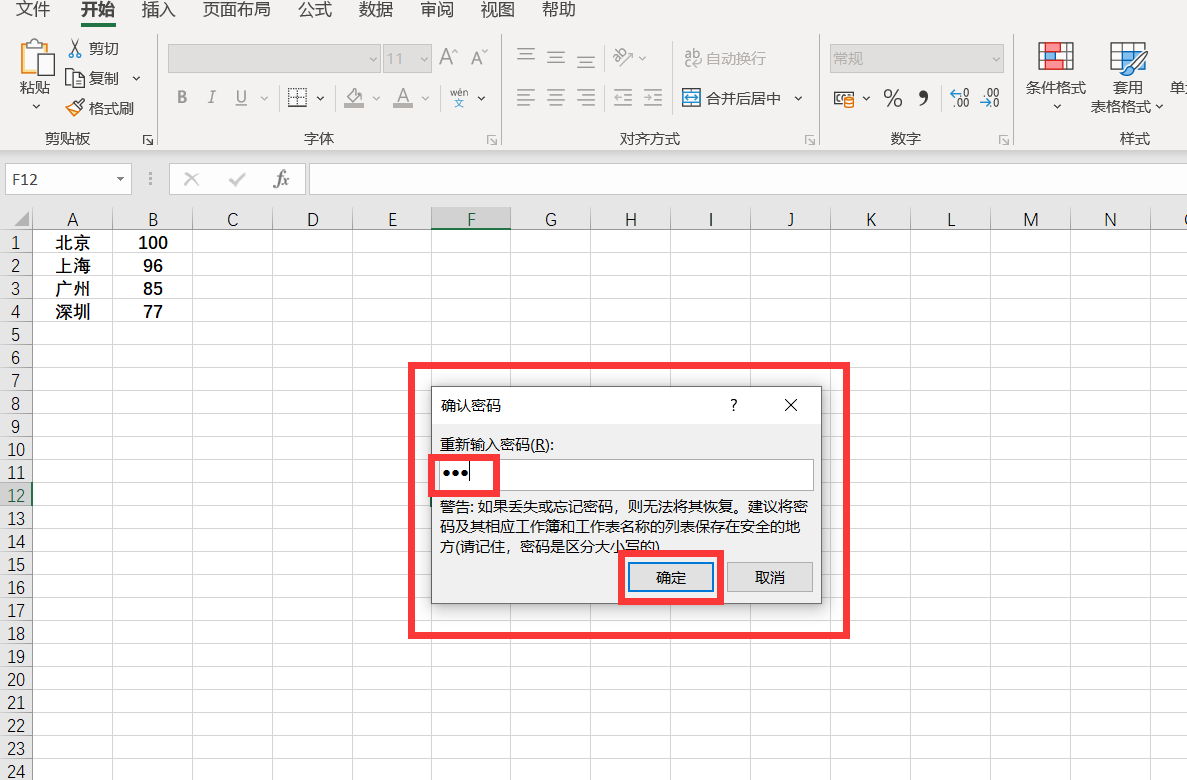The width and height of the screenshot is (1187, 780).
Task: Expand the borders dropdown arrow
Action: point(320,98)
